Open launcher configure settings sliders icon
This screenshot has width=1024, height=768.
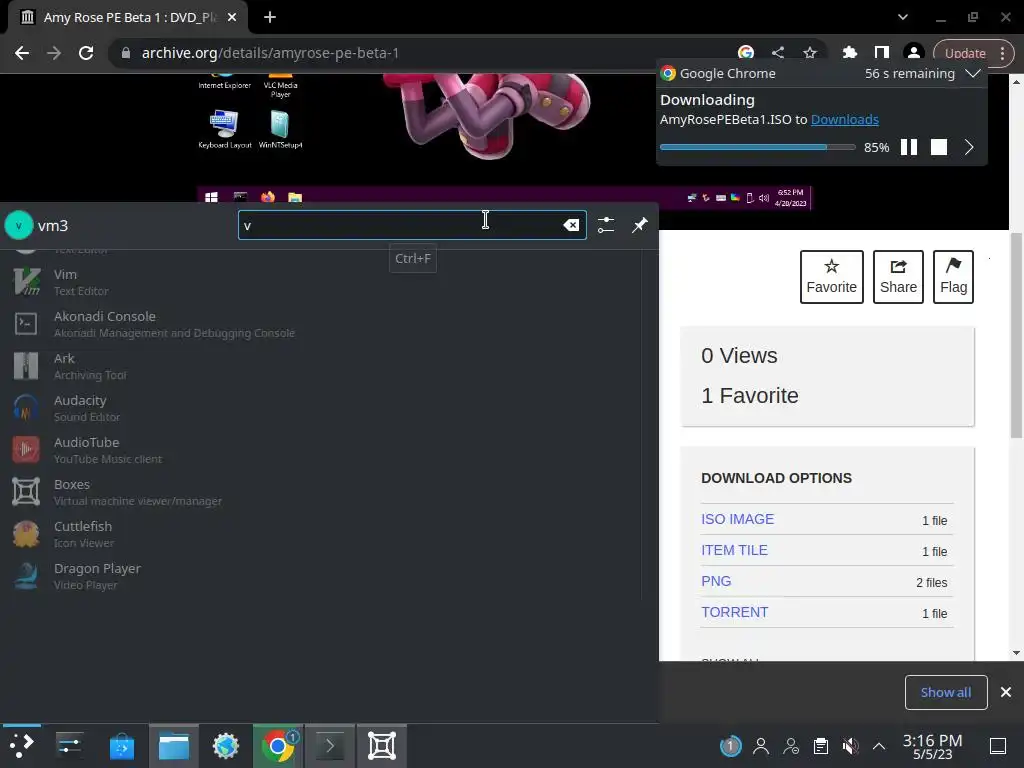pyautogui.click(x=606, y=225)
